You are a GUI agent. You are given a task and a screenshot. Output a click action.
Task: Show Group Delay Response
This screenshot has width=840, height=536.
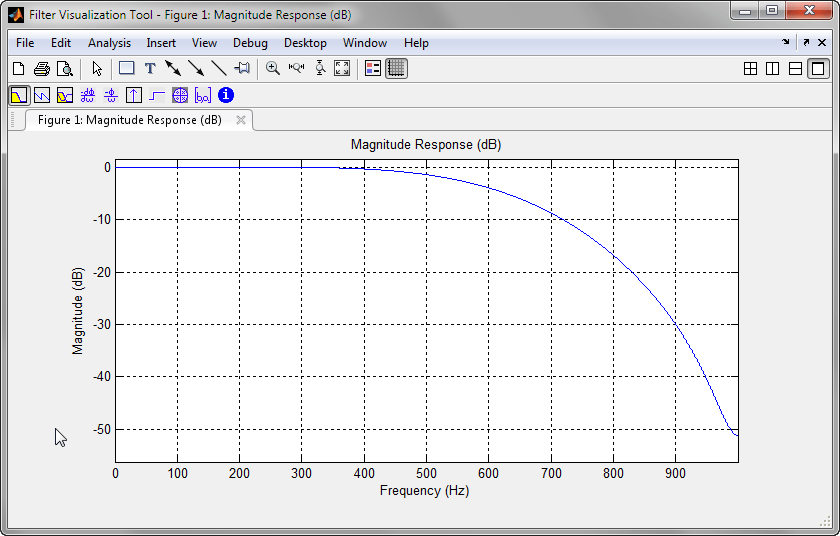(x=88, y=96)
